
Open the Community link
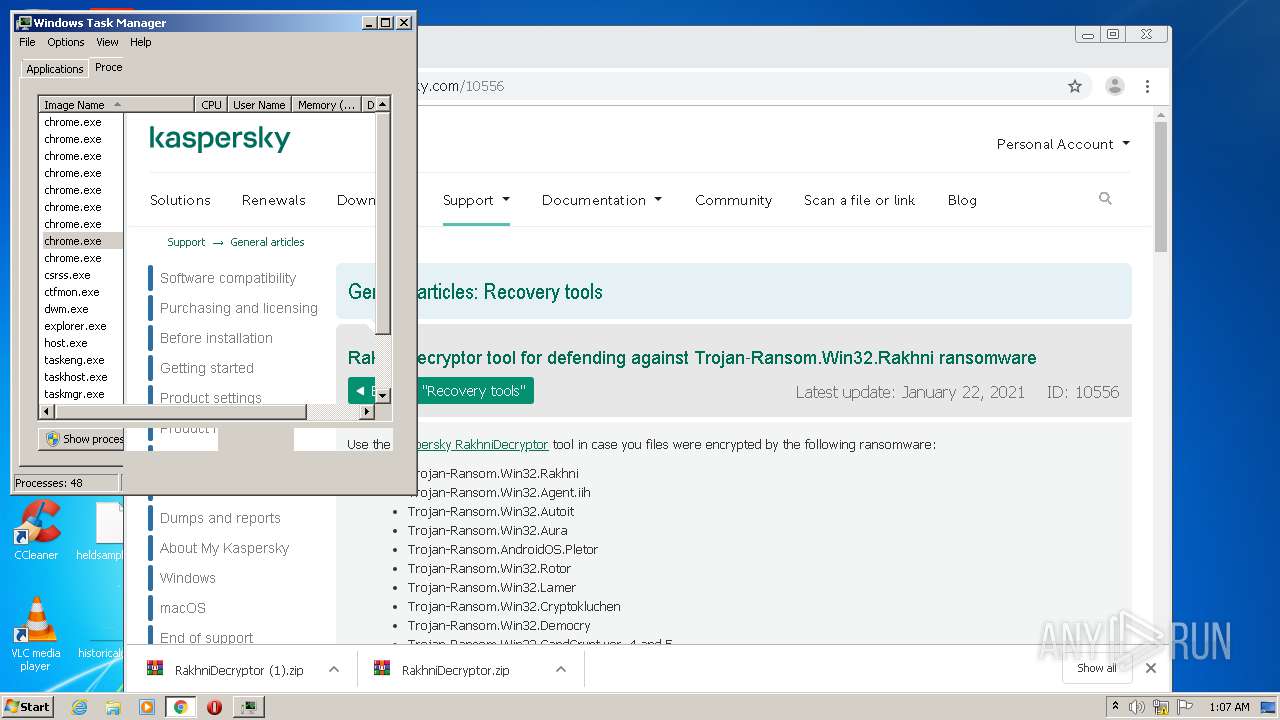[x=733, y=200]
